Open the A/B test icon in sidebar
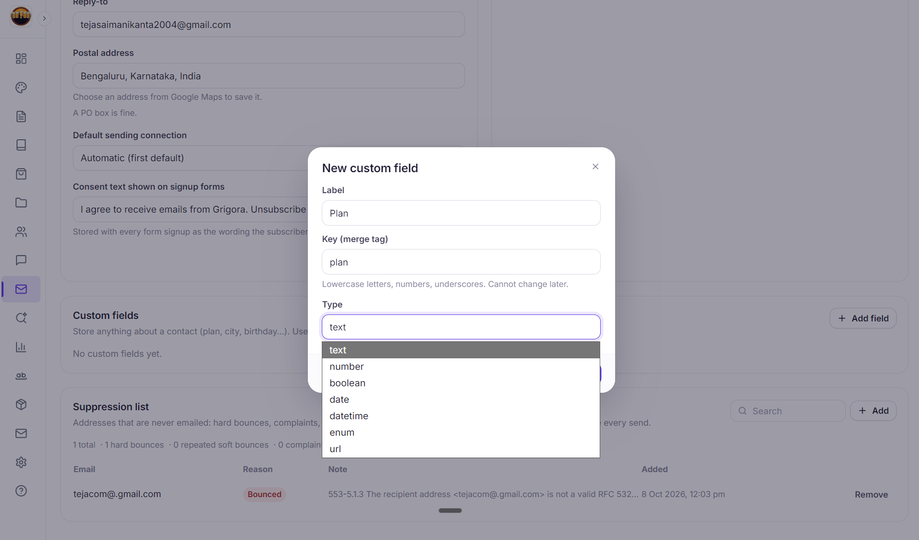Image resolution: width=919 pixels, height=540 pixels. 21,376
